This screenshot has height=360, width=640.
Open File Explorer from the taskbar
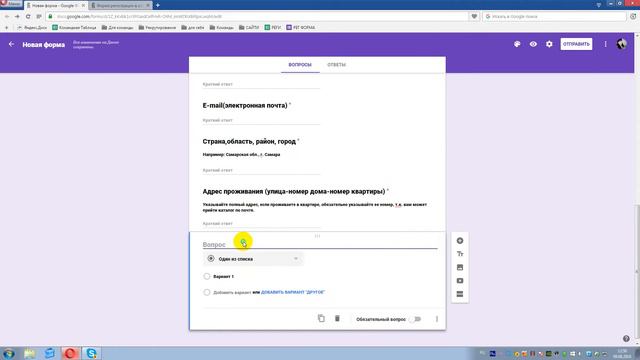pos(29,353)
